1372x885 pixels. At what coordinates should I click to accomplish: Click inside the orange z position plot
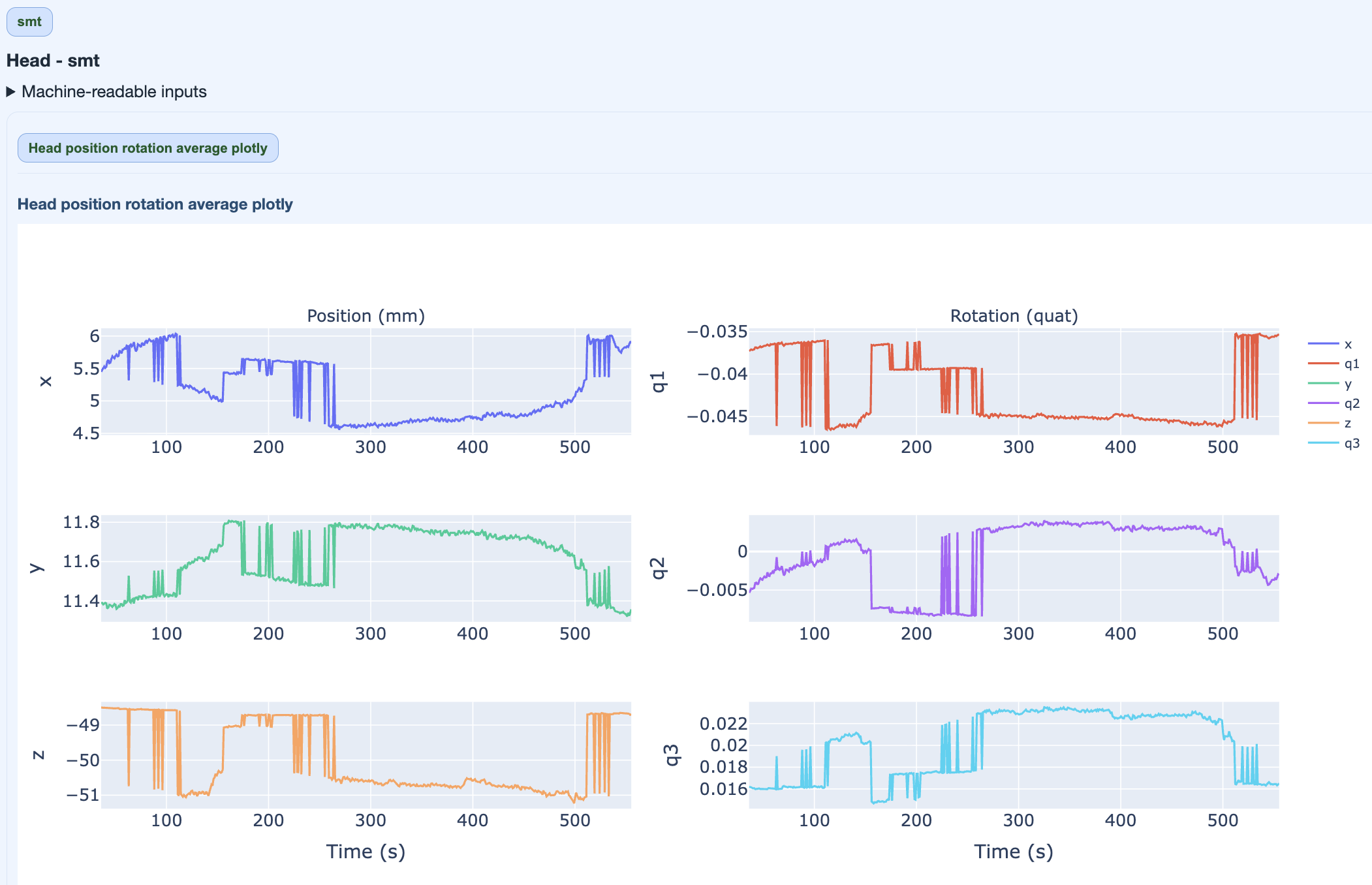(x=366, y=754)
